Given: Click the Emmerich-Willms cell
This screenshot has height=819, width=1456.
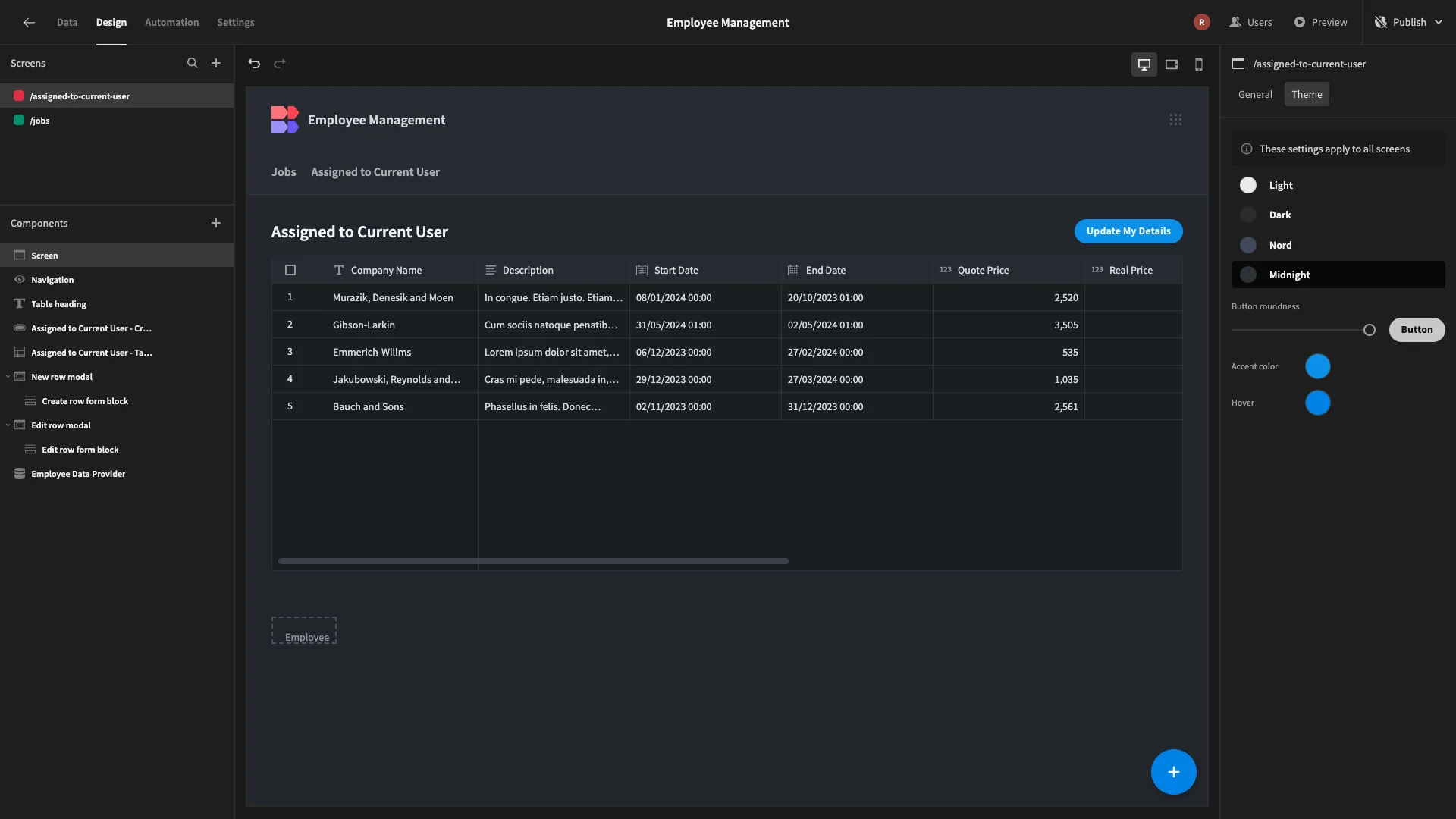Looking at the screenshot, I should [x=402, y=352].
